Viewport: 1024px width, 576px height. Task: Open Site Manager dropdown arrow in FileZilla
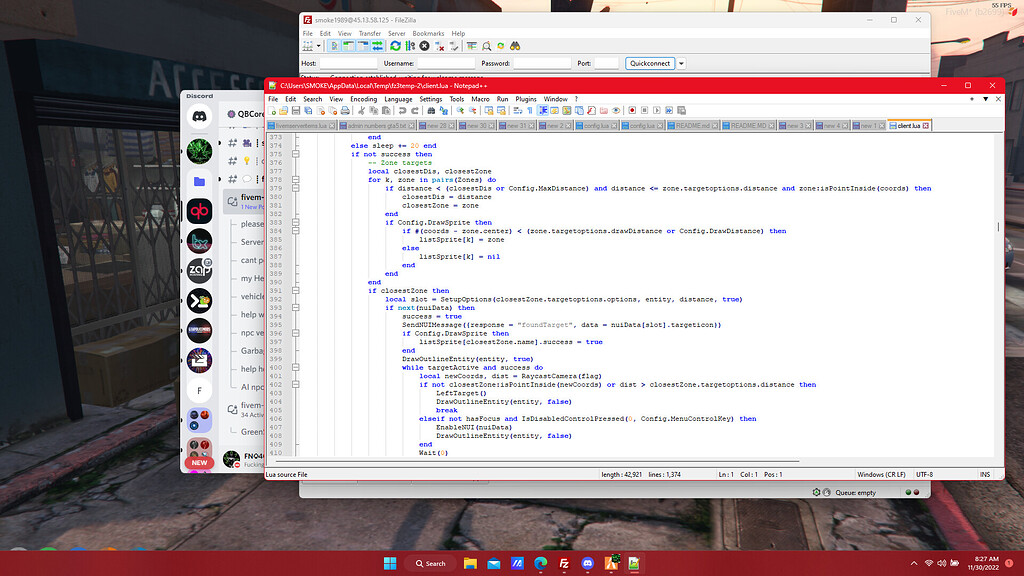pyautogui.click(x=319, y=46)
